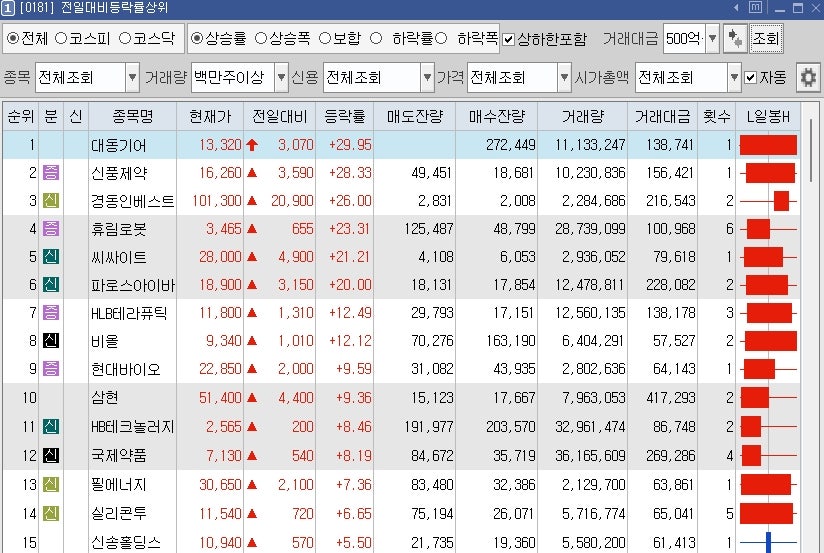Click the m mode icon in title bar
The image size is (824, 553).
pos(755,7)
